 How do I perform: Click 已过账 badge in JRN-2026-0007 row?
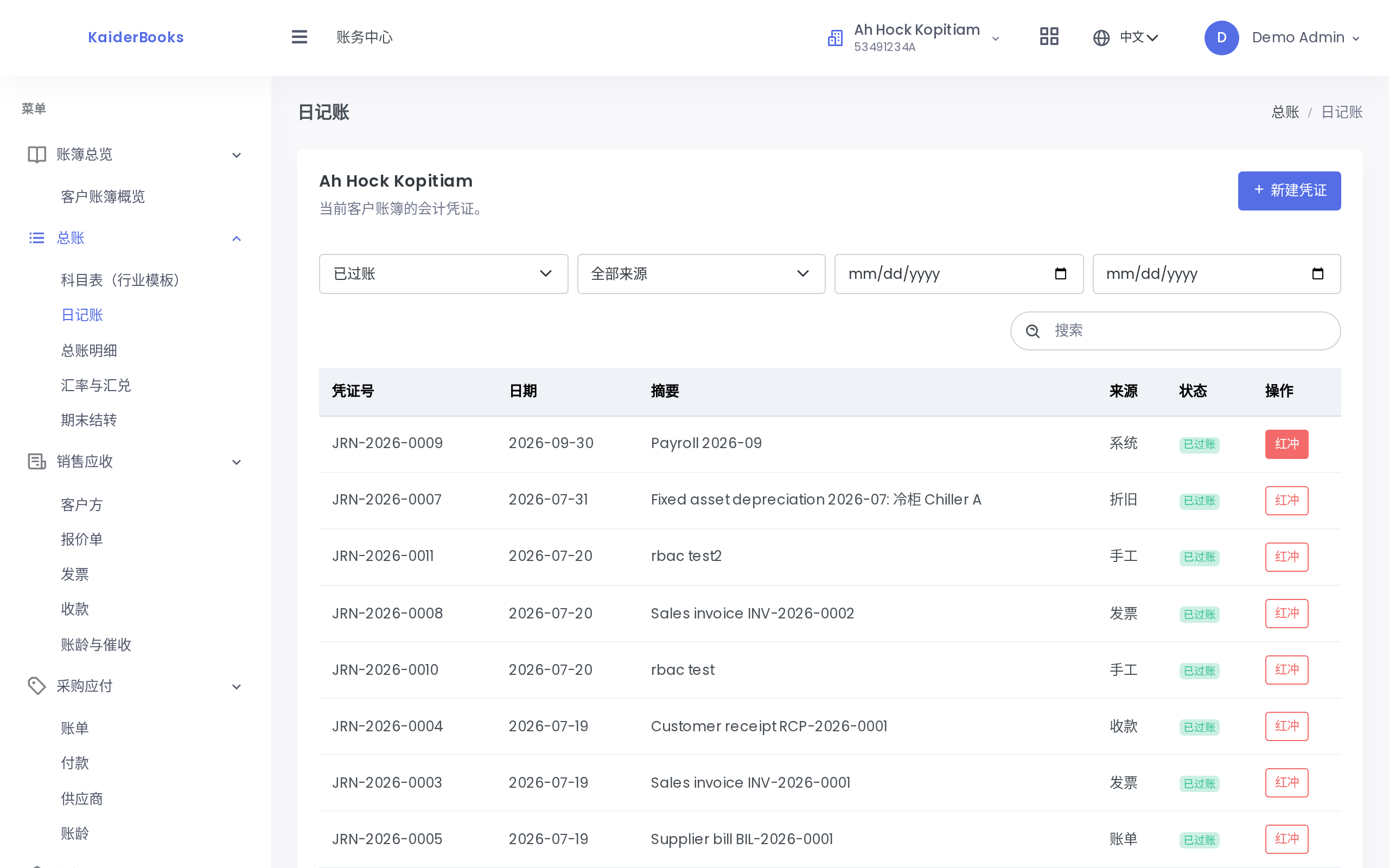coord(1199,501)
